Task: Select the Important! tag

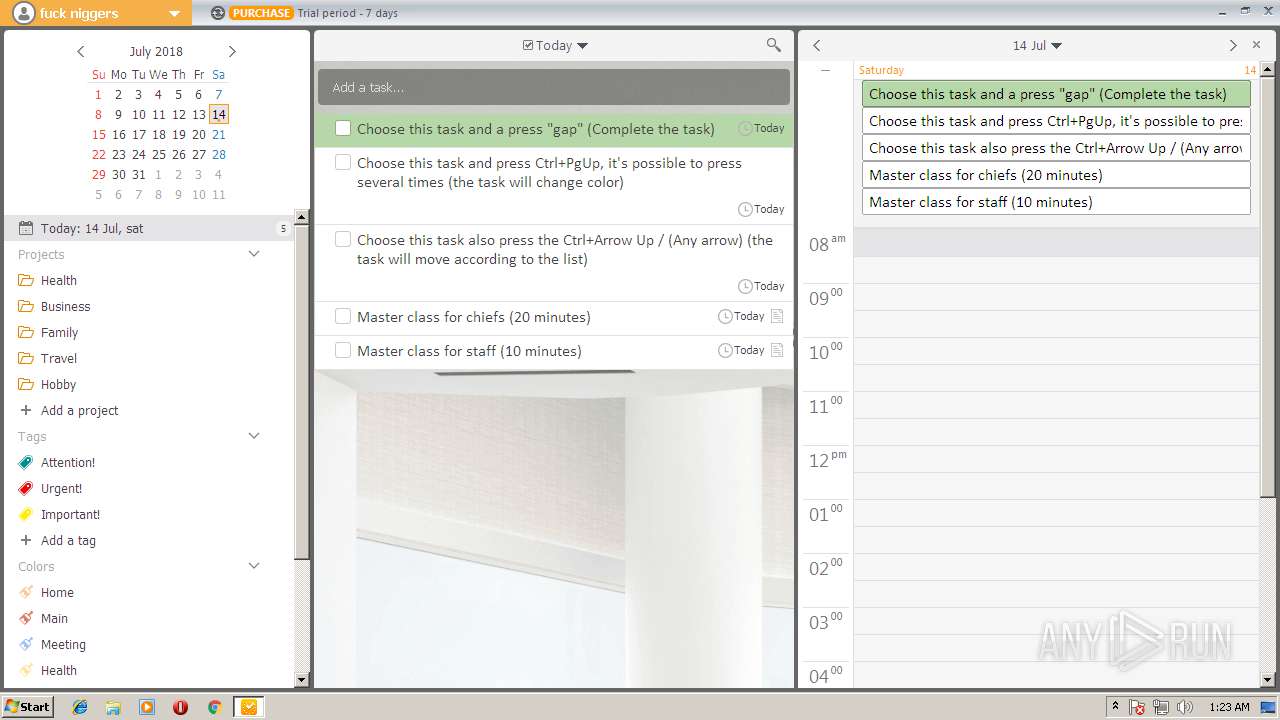Action: point(70,514)
